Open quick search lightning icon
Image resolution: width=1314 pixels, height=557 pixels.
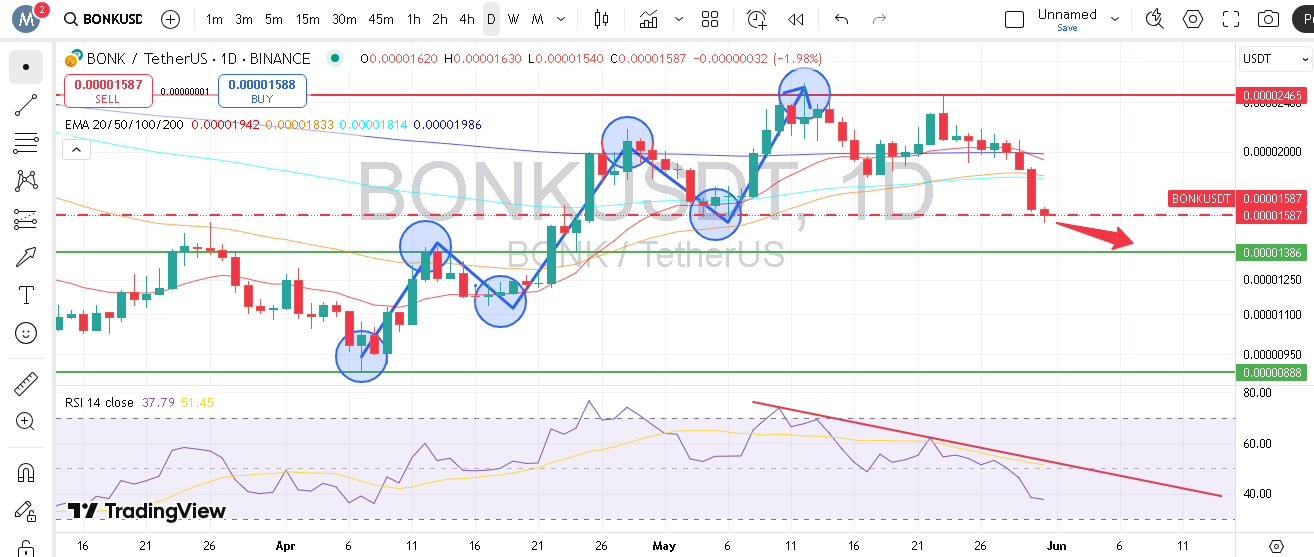[x=1155, y=19]
